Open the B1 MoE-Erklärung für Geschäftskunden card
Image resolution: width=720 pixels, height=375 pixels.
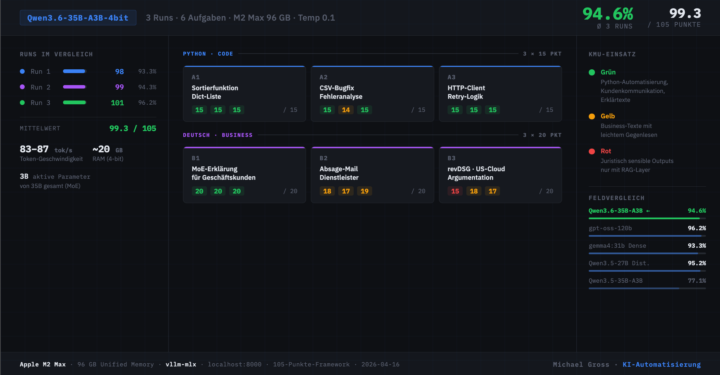tap(244, 175)
